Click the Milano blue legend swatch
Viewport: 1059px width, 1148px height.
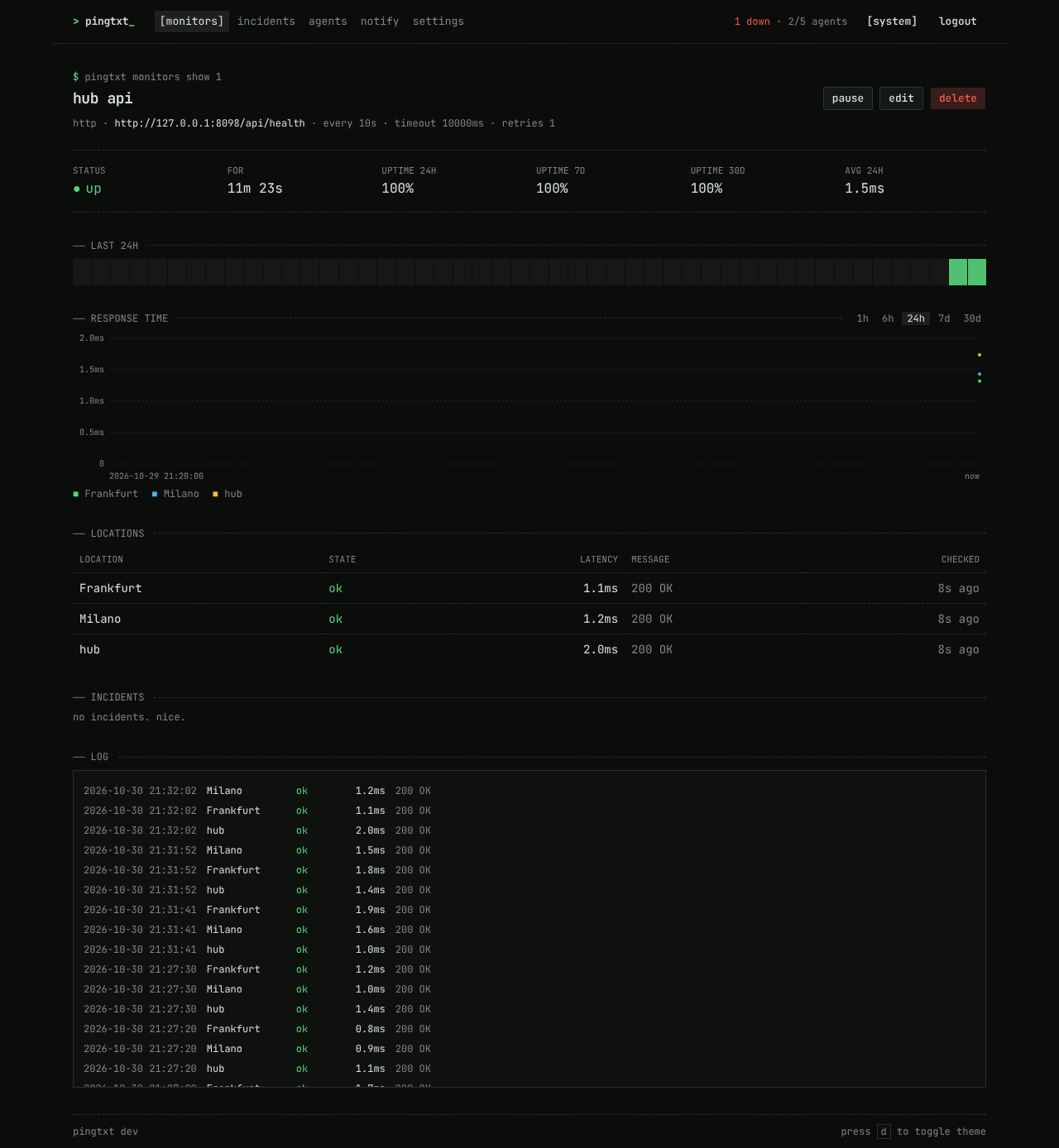[155, 494]
